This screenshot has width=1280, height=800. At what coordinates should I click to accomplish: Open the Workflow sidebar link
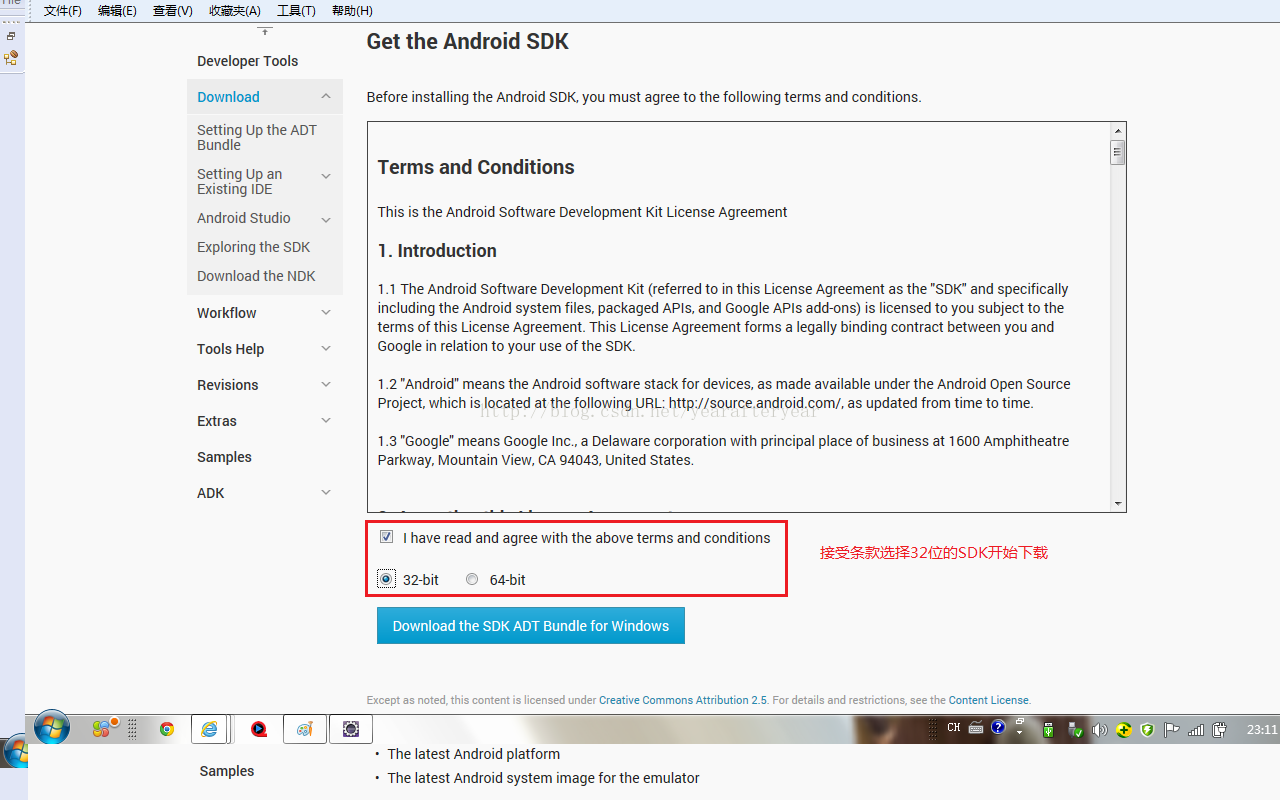click(x=227, y=313)
